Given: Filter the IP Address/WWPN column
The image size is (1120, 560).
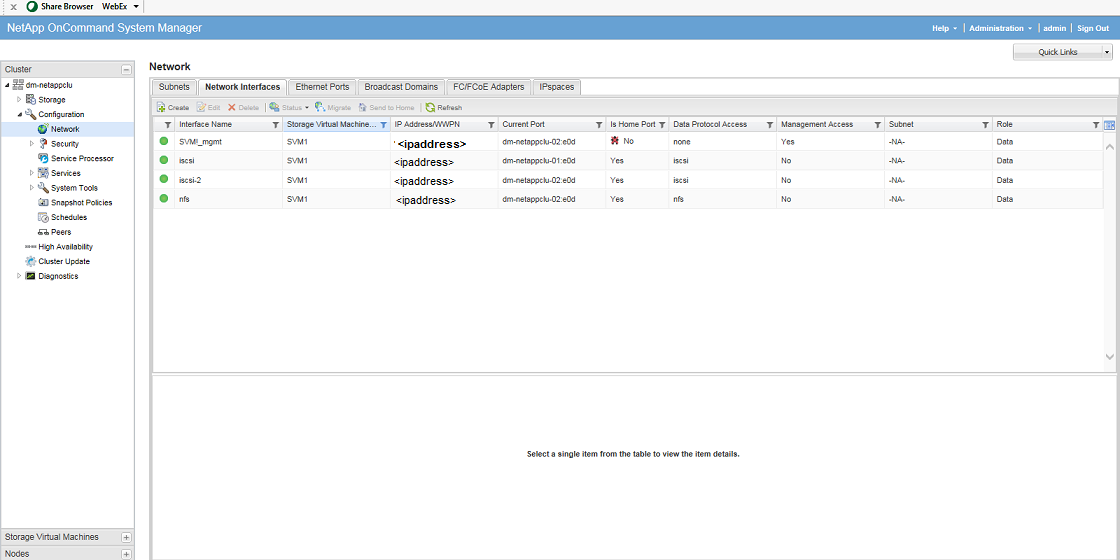Looking at the screenshot, I should [x=491, y=124].
